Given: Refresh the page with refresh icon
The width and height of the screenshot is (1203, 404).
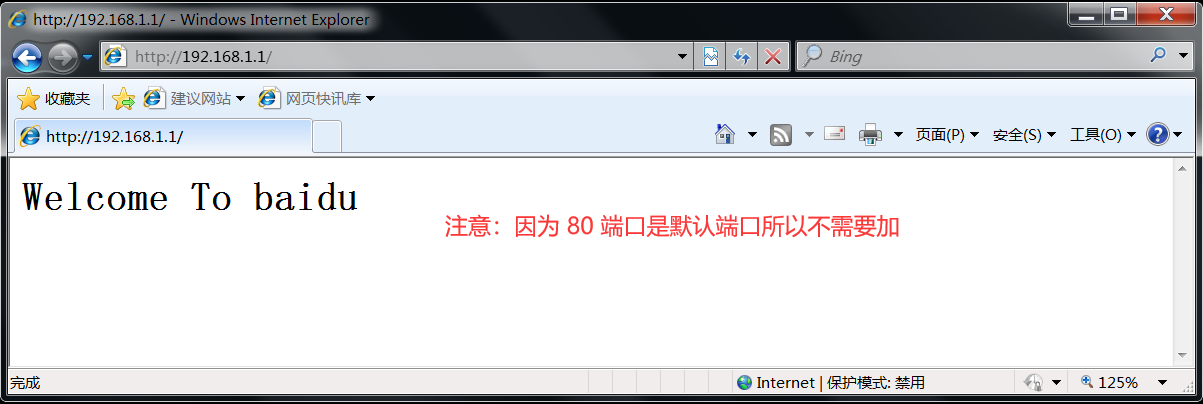Looking at the screenshot, I should pyautogui.click(x=741, y=57).
